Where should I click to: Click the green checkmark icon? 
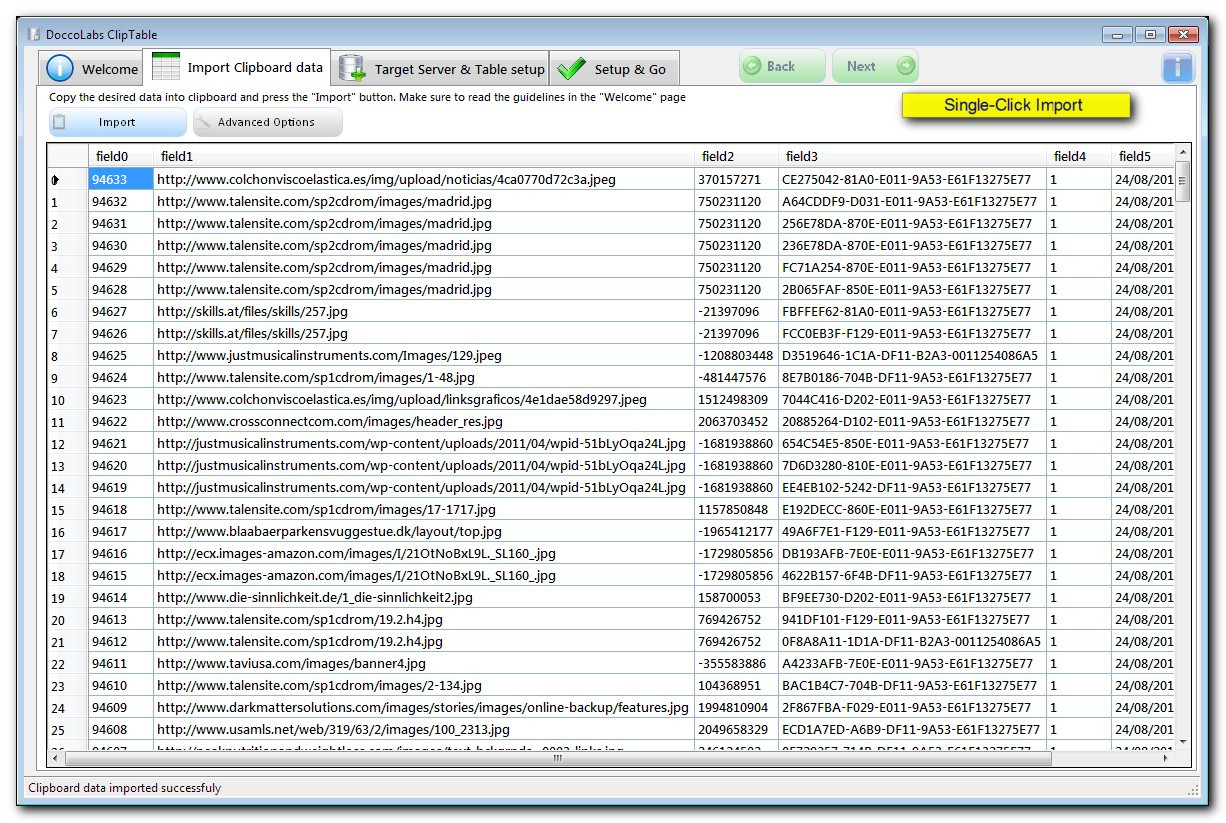point(571,69)
